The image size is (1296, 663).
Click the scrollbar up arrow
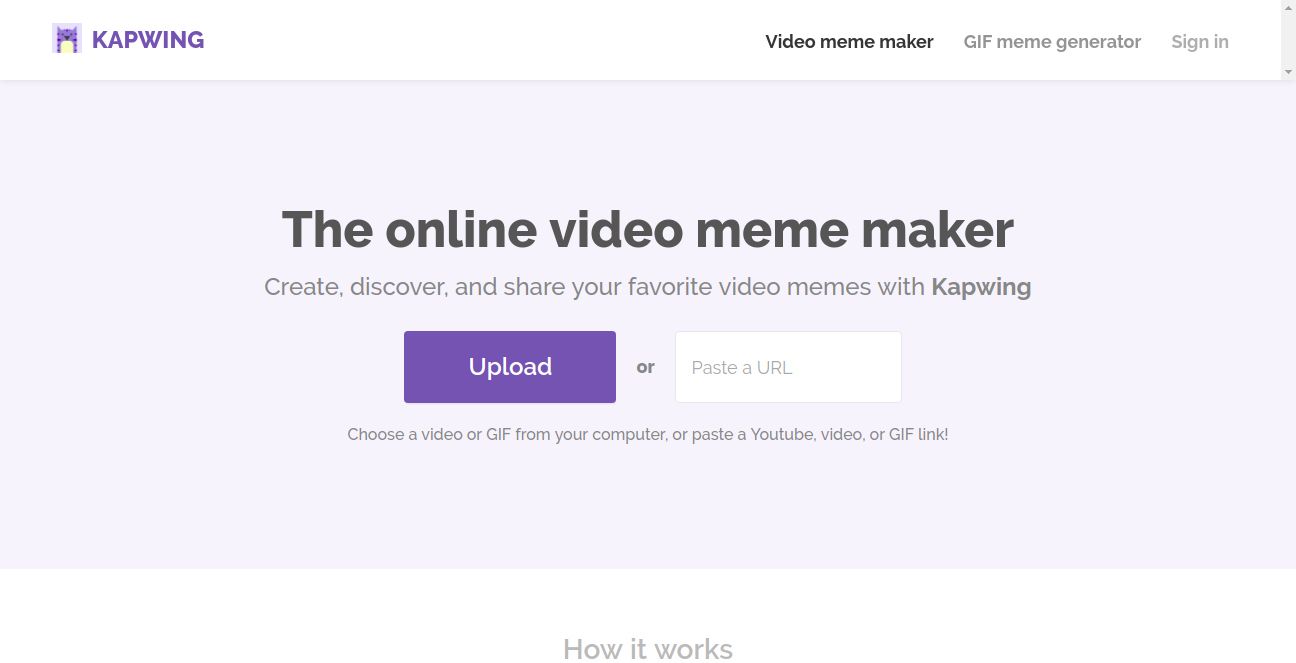[1288, 8]
